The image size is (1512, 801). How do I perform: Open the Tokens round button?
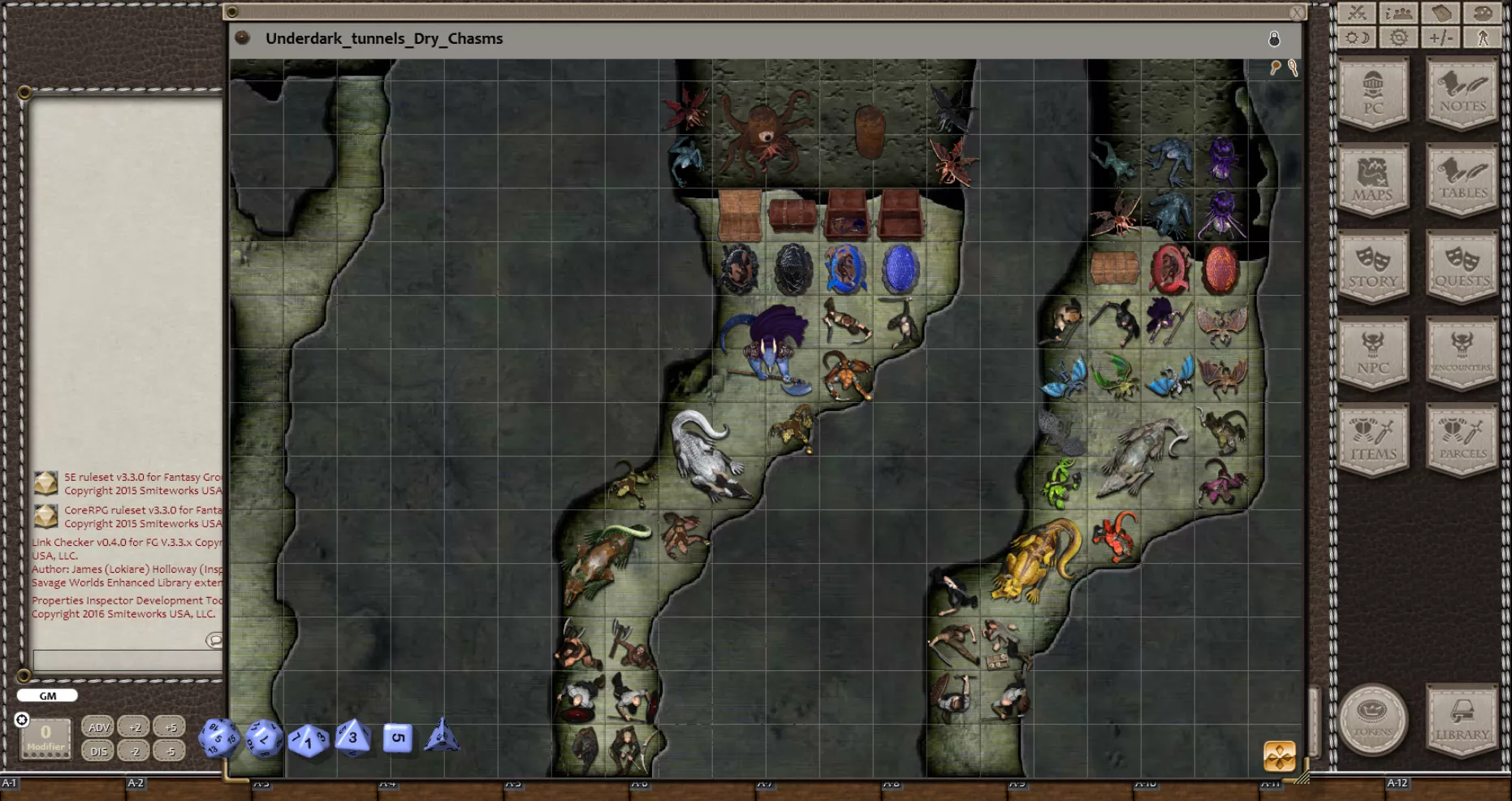pyautogui.click(x=1373, y=720)
